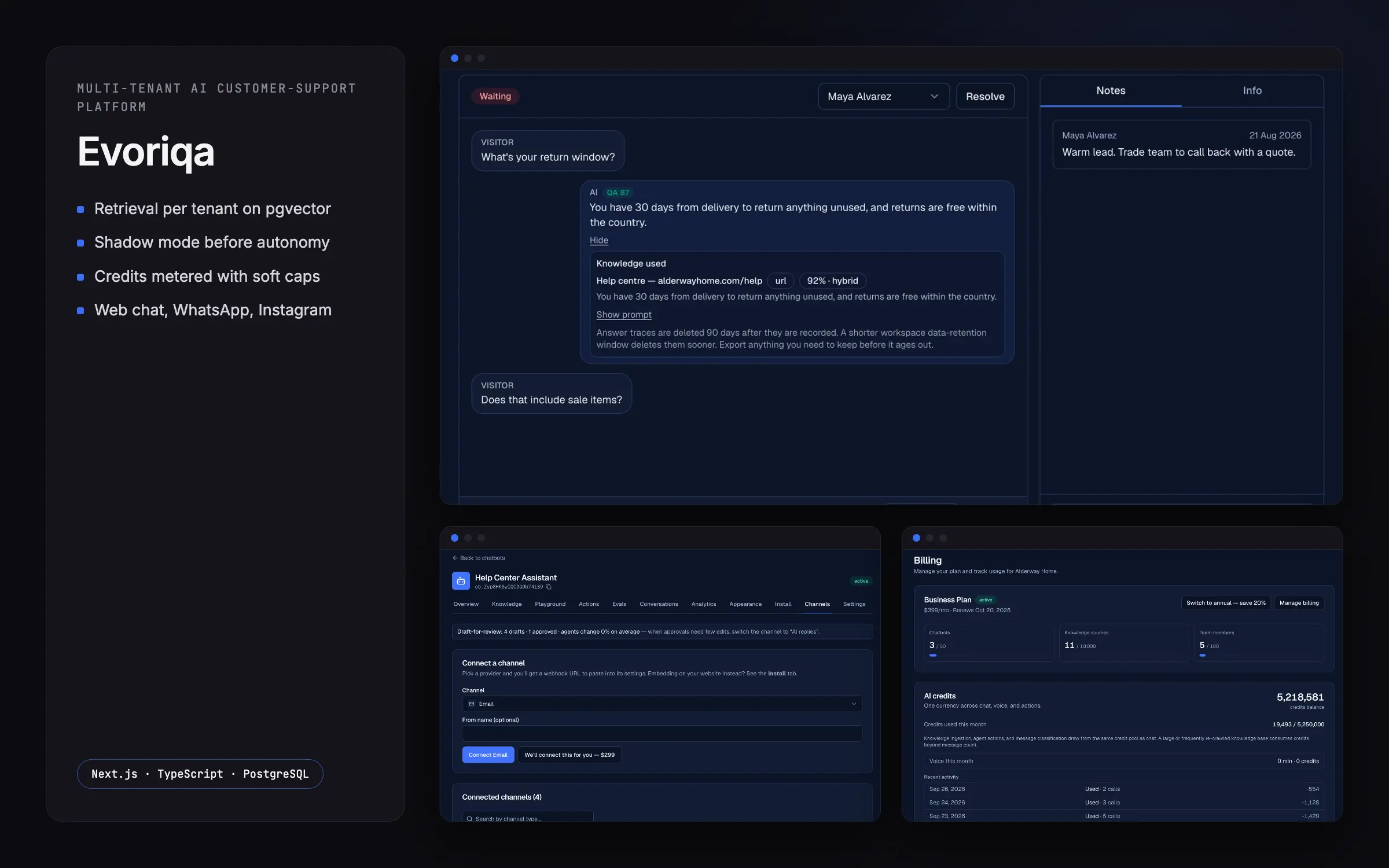Click the QA 87 score badge
Viewport: 1389px width, 868px height.
click(x=618, y=193)
